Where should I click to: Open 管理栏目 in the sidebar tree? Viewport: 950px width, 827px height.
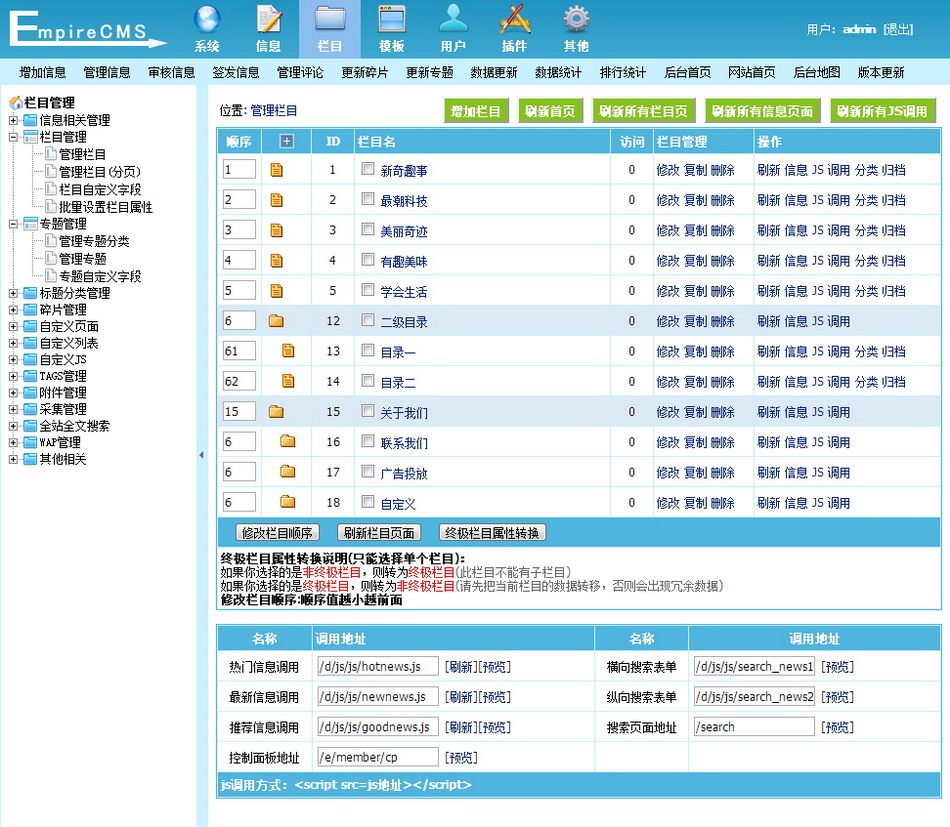pyautogui.click(x=82, y=154)
